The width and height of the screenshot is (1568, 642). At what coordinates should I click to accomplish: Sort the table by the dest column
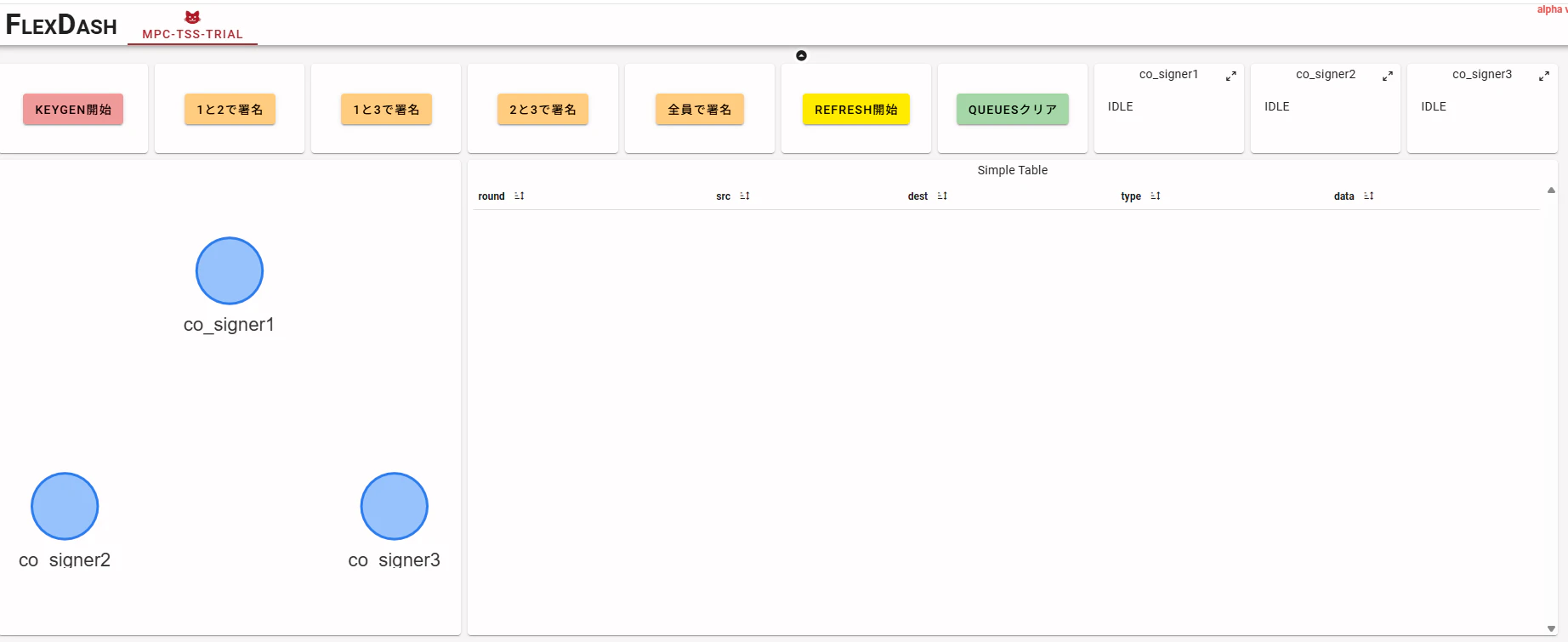coord(941,196)
